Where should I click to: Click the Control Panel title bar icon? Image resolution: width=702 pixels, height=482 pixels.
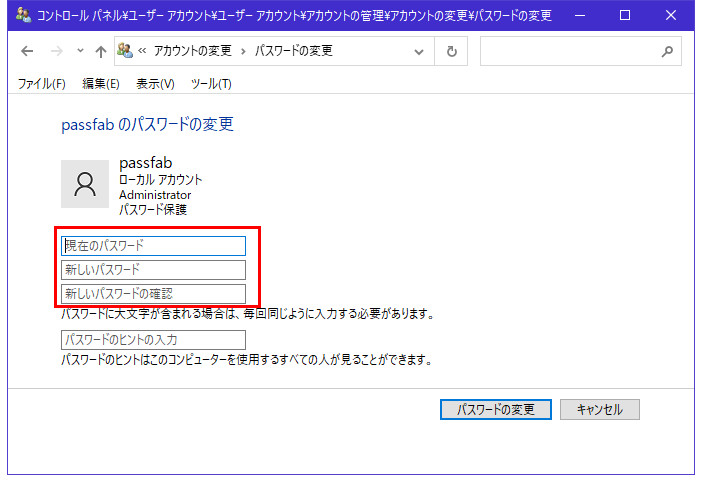(x=22, y=15)
